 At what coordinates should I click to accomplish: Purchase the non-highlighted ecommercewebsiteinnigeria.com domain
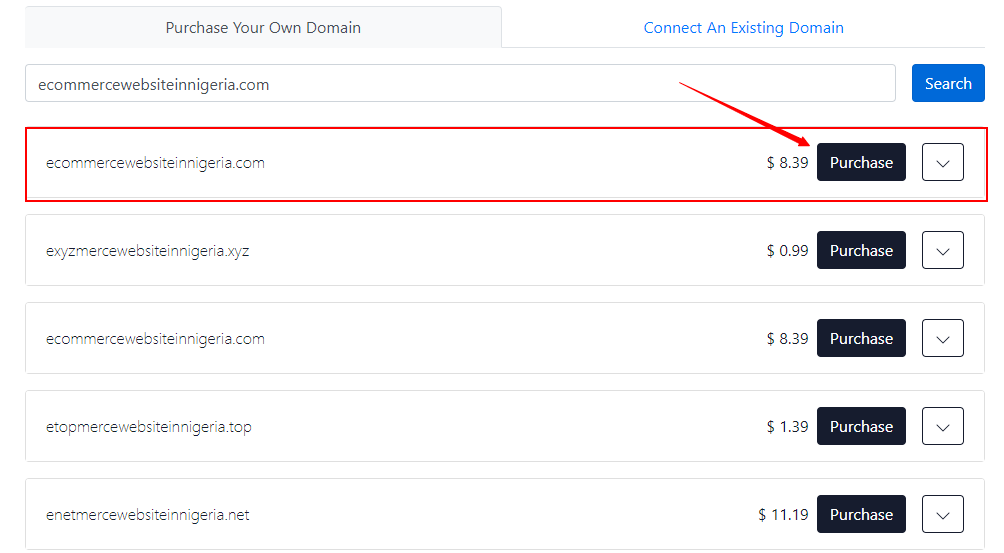click(861, 338)
